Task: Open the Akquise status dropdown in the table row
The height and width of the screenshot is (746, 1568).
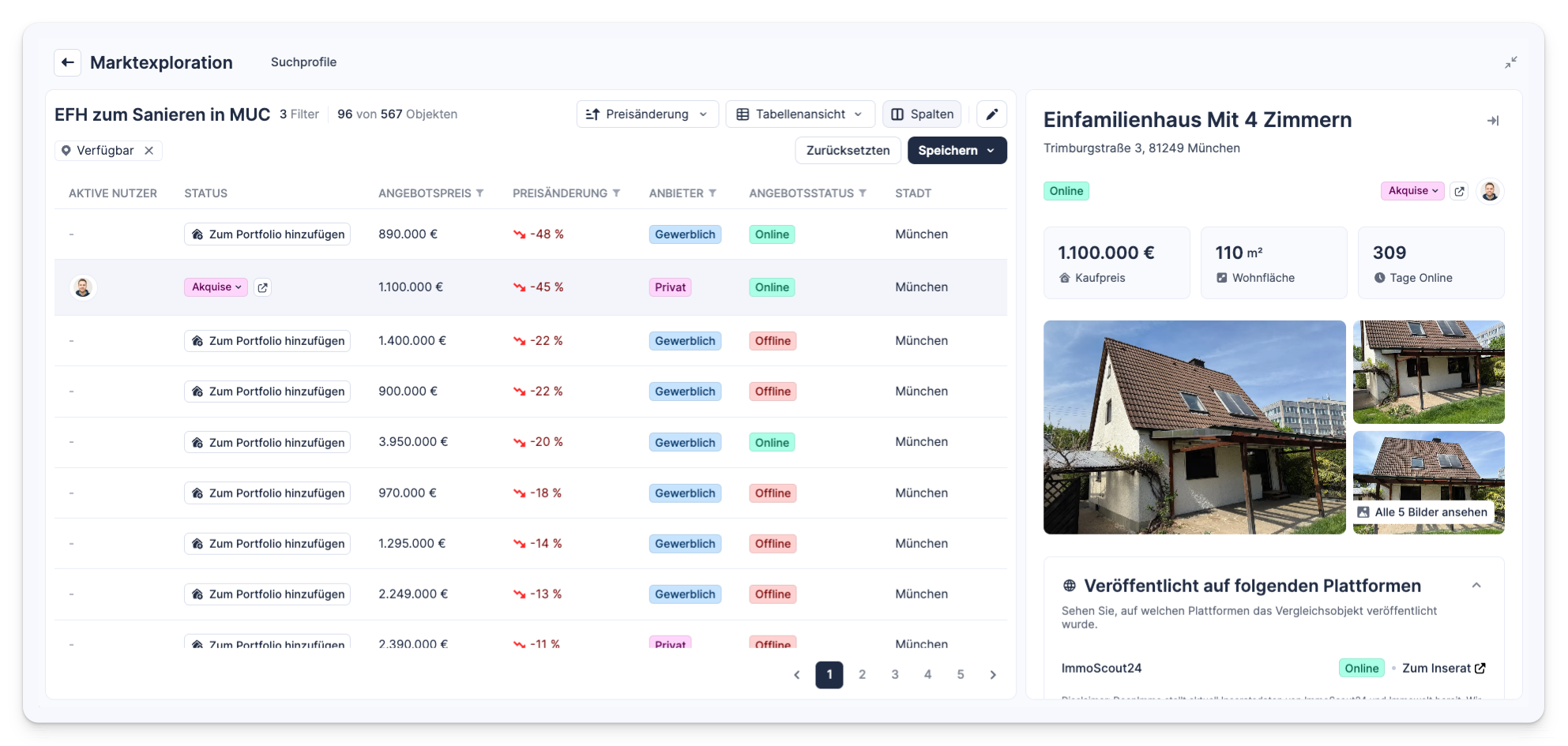Action: [216, 287]
